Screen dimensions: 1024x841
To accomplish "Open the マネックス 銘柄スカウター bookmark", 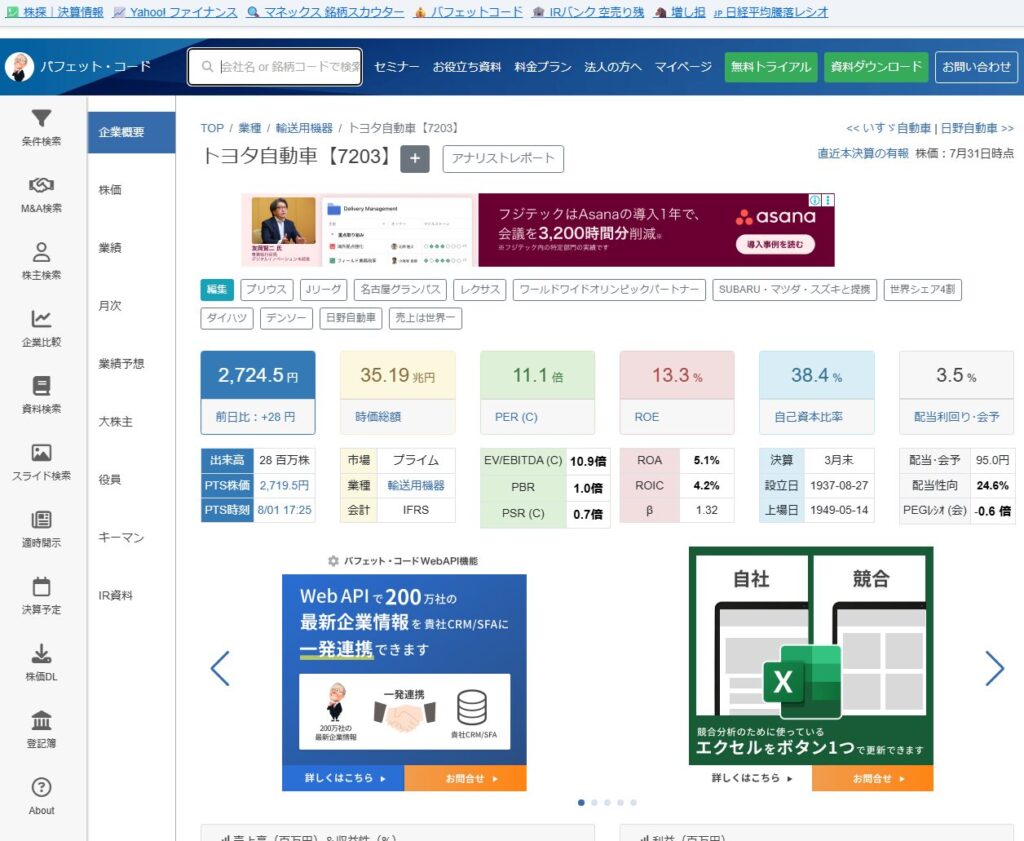I will coord(325,12).
